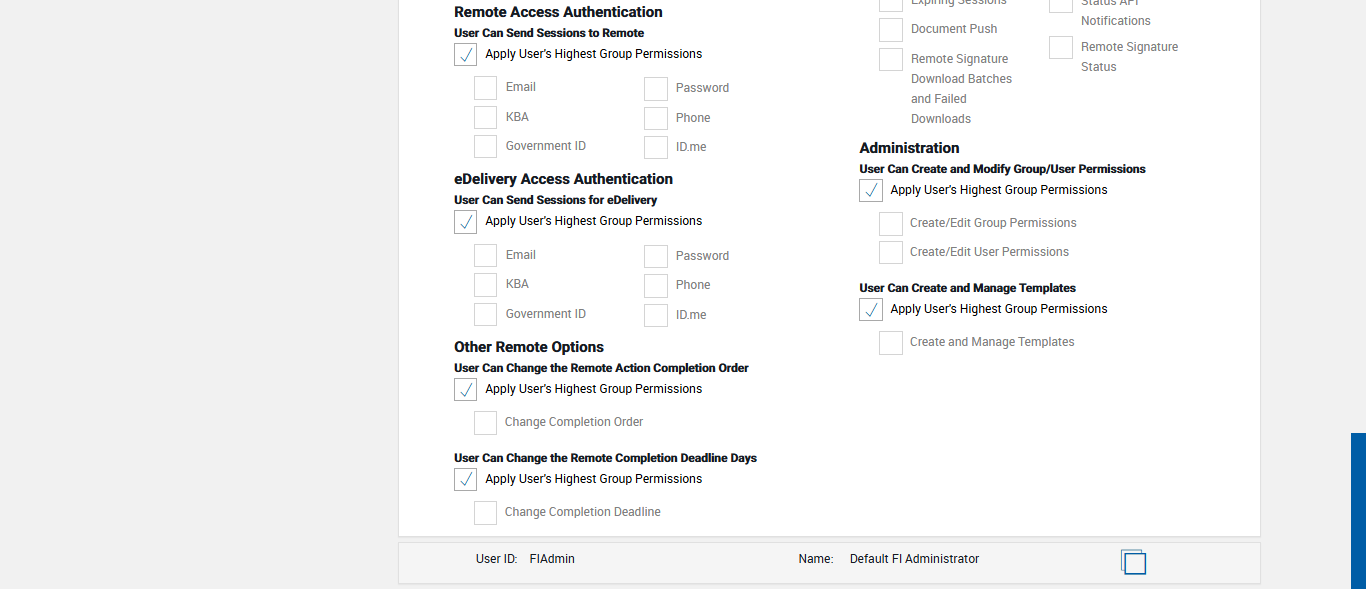Screen dimensions: 1366x589
Task: Toggle Apply Highest Group Permissions for Completion Deadline Days
Action: (x=466, y=480)
